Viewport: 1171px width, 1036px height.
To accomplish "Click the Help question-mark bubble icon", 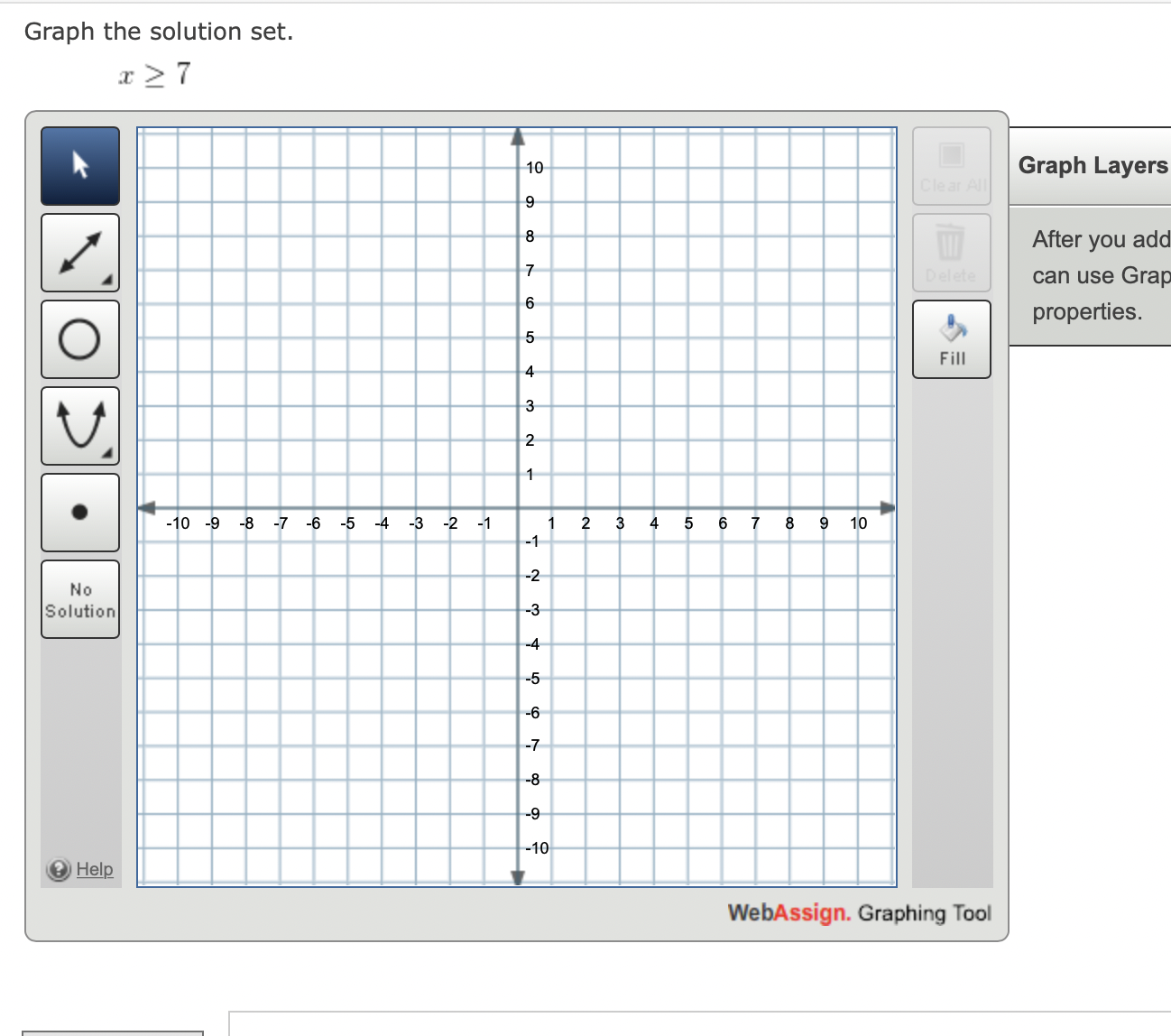I will tap(57, 869).
